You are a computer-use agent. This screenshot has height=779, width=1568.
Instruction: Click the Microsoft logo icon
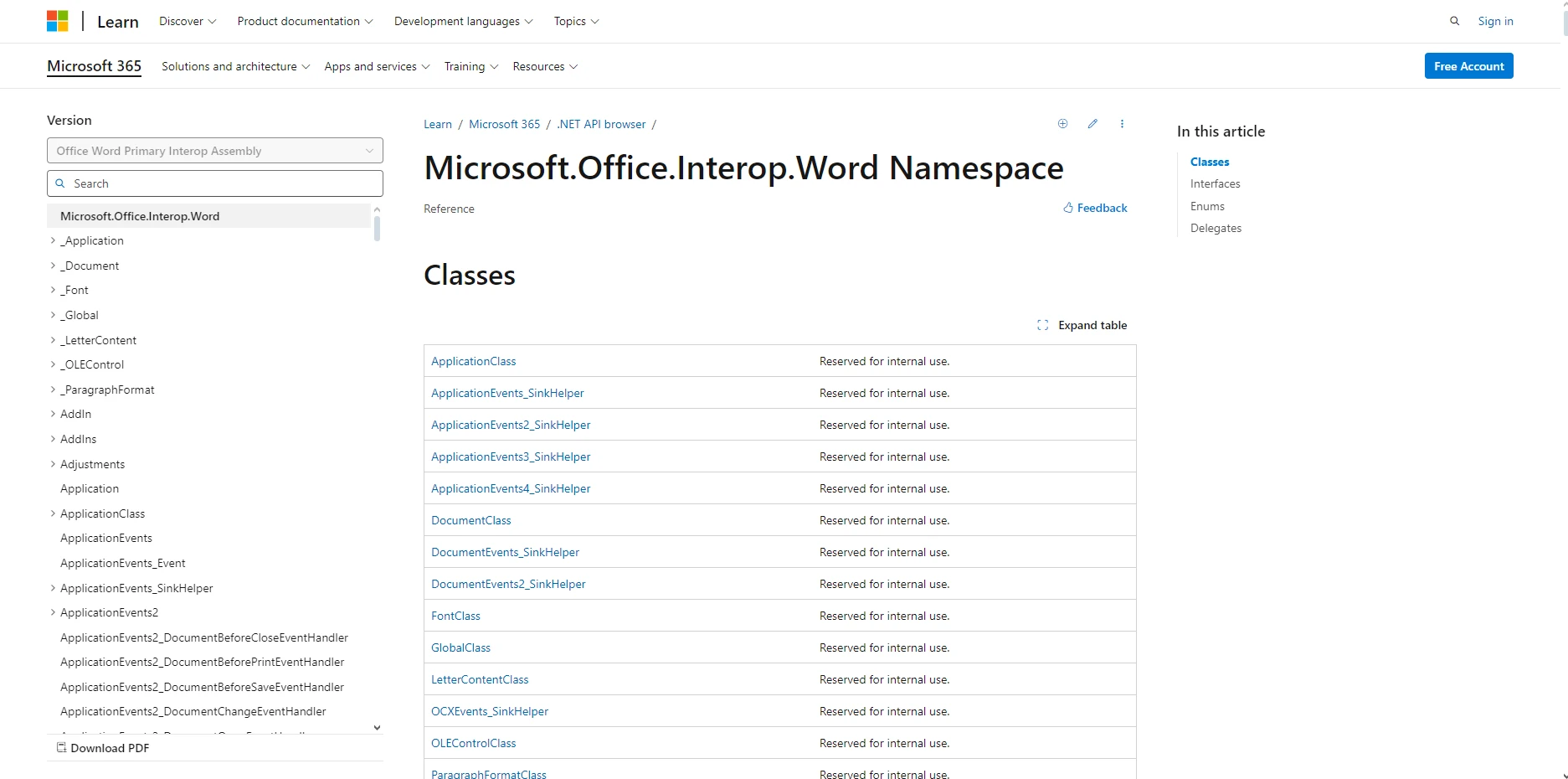58,21
